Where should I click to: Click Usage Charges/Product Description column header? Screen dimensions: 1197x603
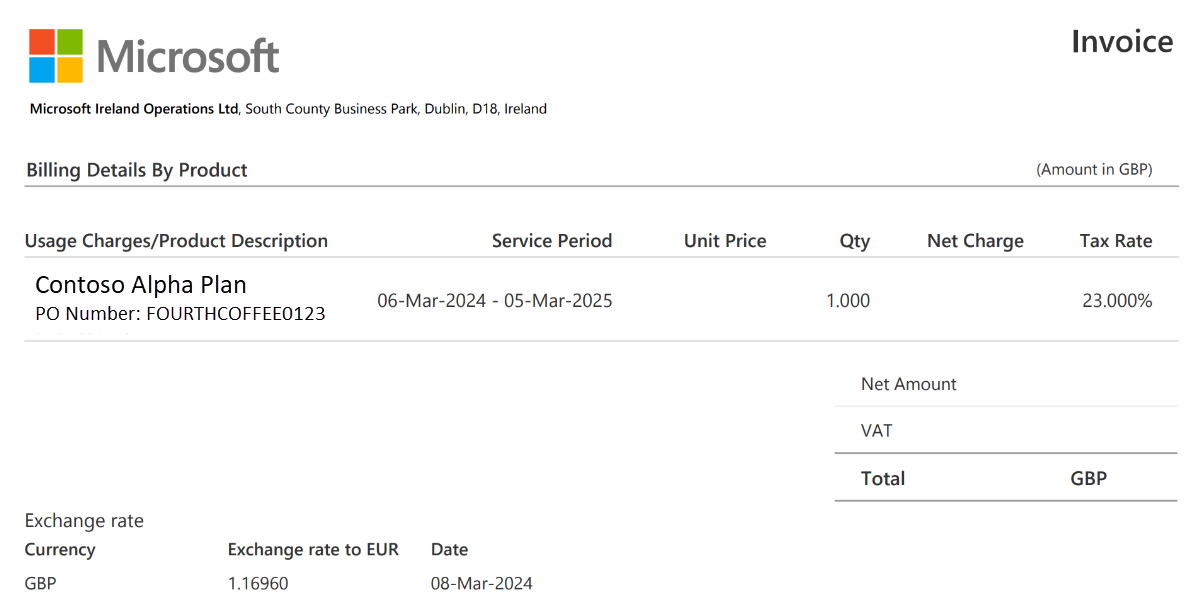(x=176, y=241)
